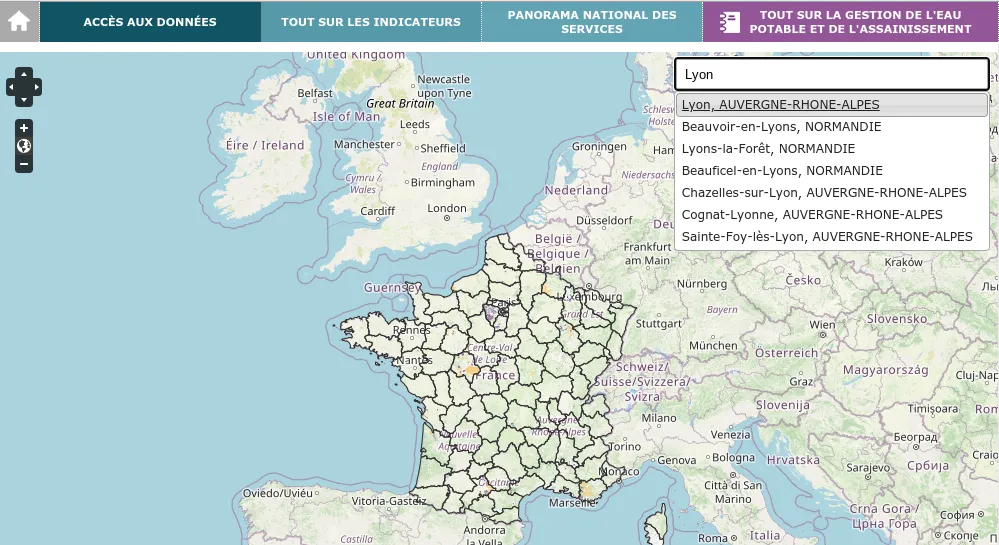Viewport: 999px width, 545px height.
Task: Click the Stuttgart label on map
Action: [x=659, y=324]
